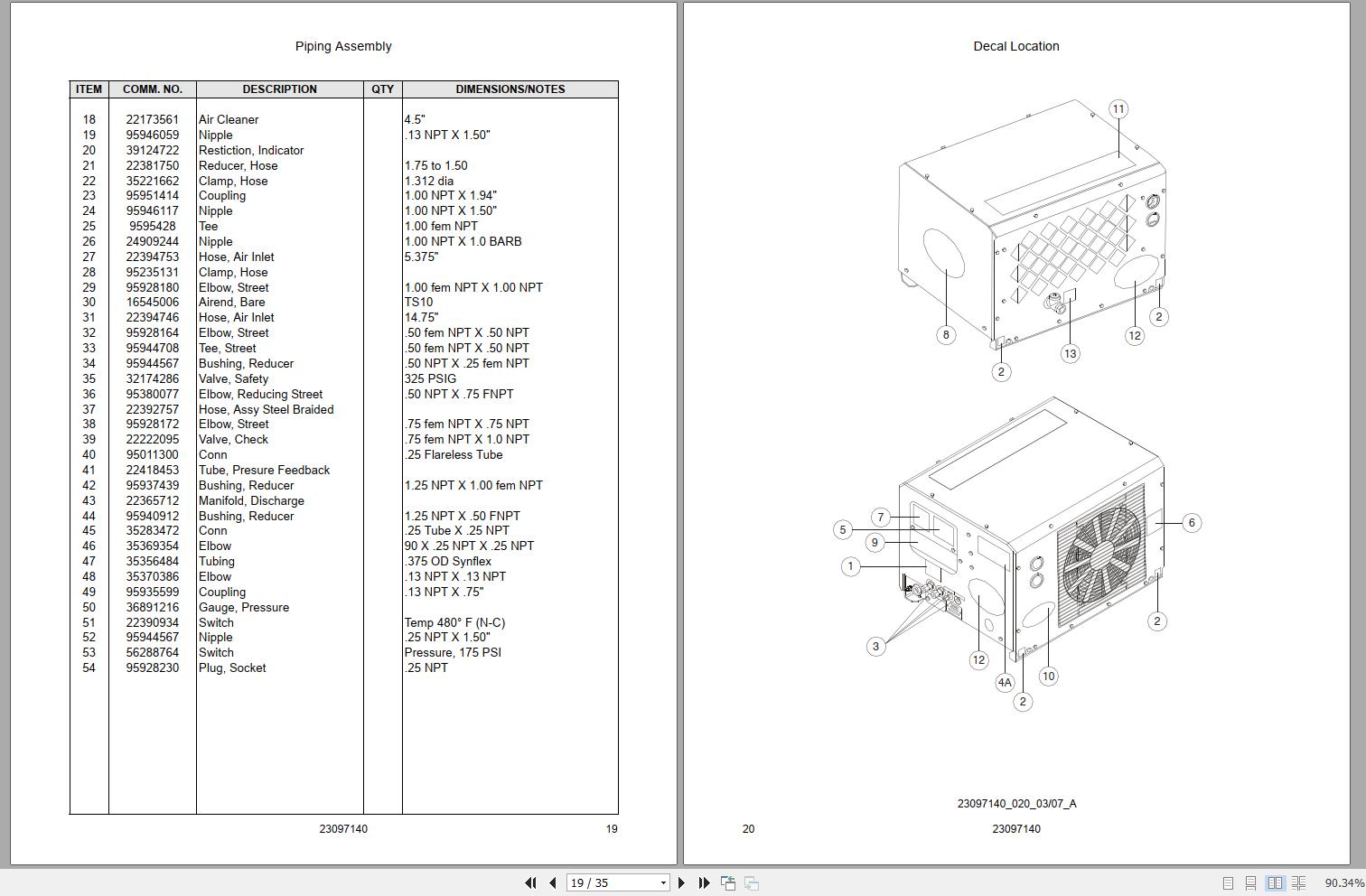Advance to the next page
This screenshot has width=1366, height=896.
coord(682,882)
